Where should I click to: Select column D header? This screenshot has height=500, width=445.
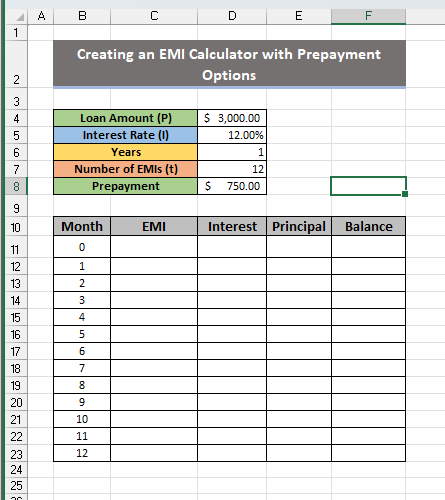(x=232, y=16)
